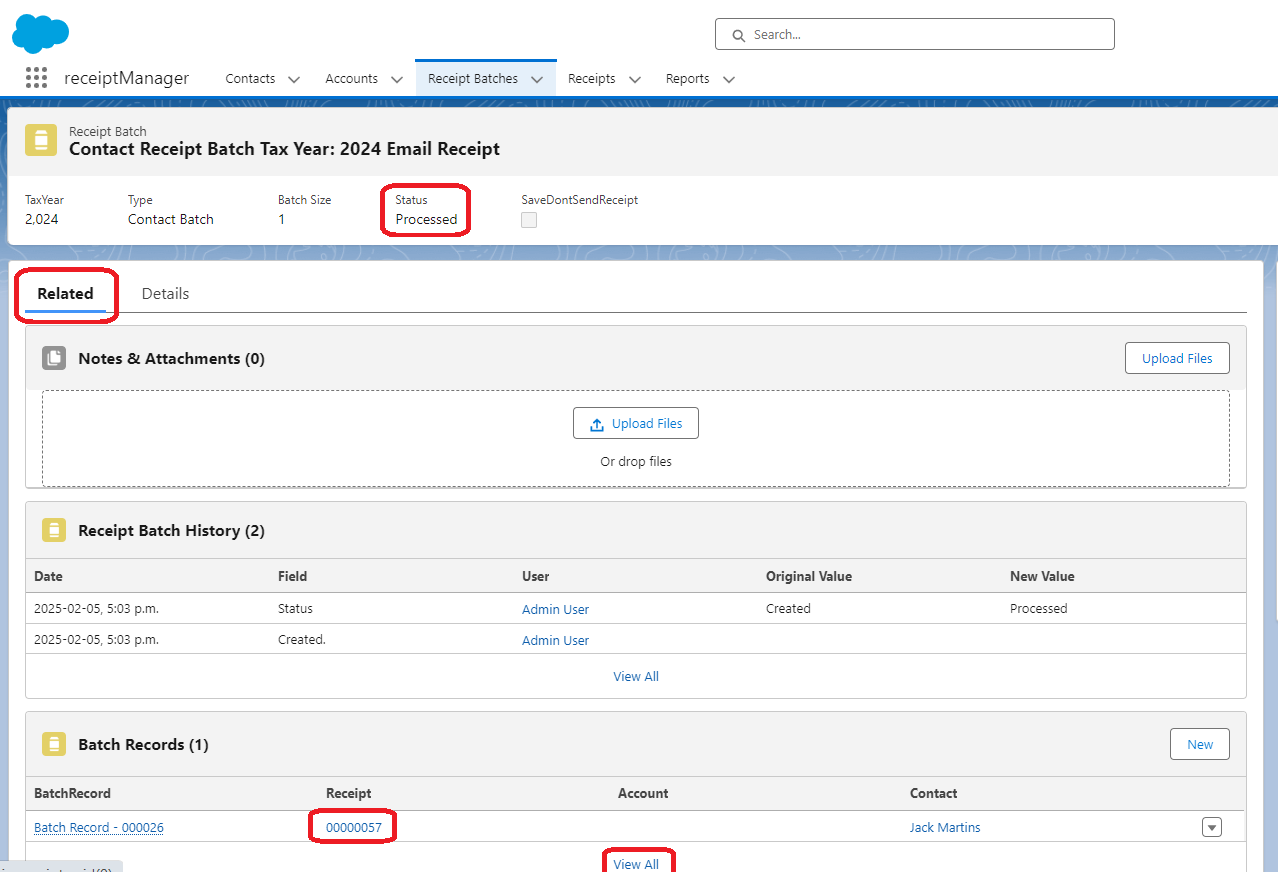The width and height of the screenshot is (1278, 872).
Task: Expand the Reports tab dropdown arrow
Action: 728,79
